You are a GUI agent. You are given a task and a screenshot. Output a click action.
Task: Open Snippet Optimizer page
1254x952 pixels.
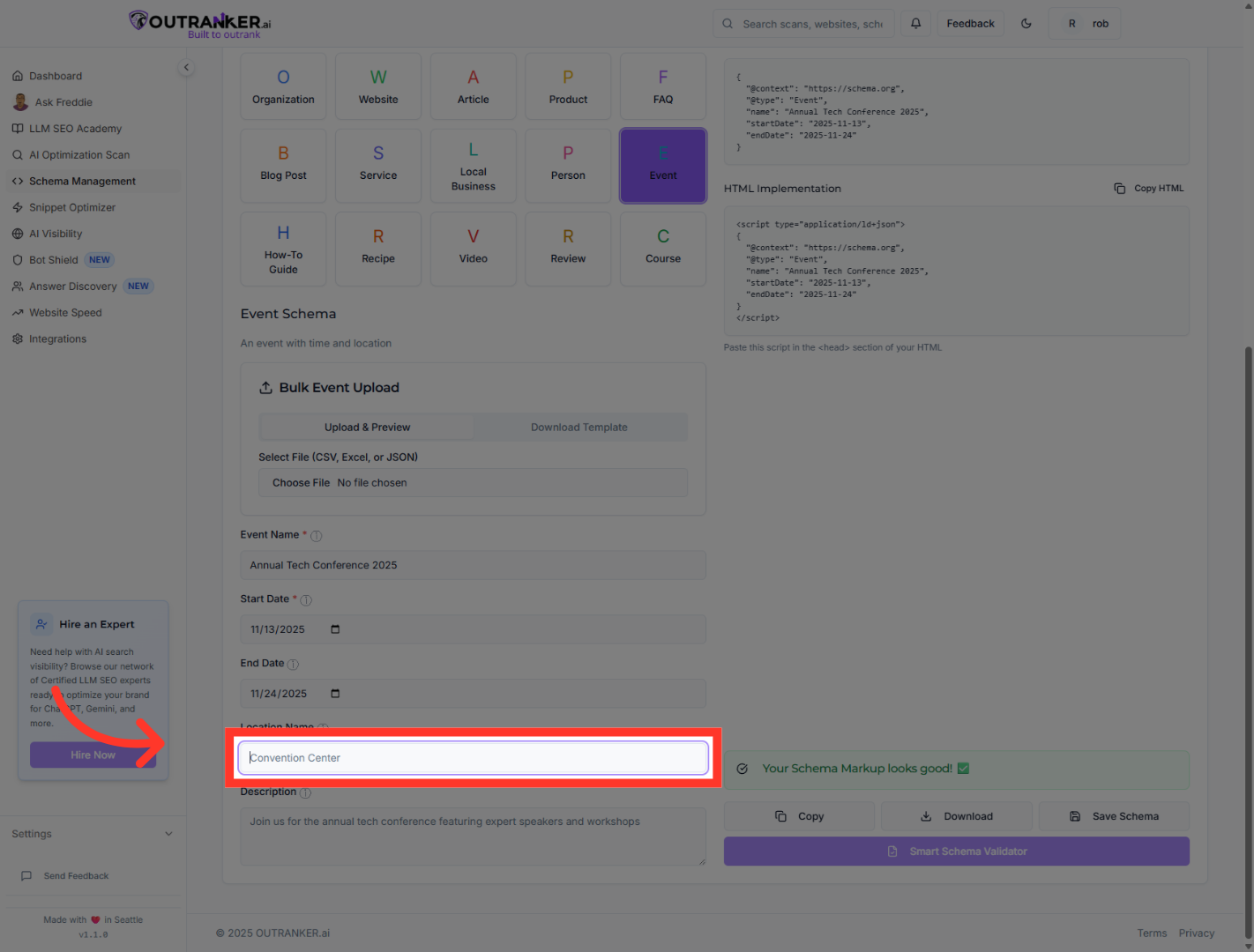(x=72, y=208)
